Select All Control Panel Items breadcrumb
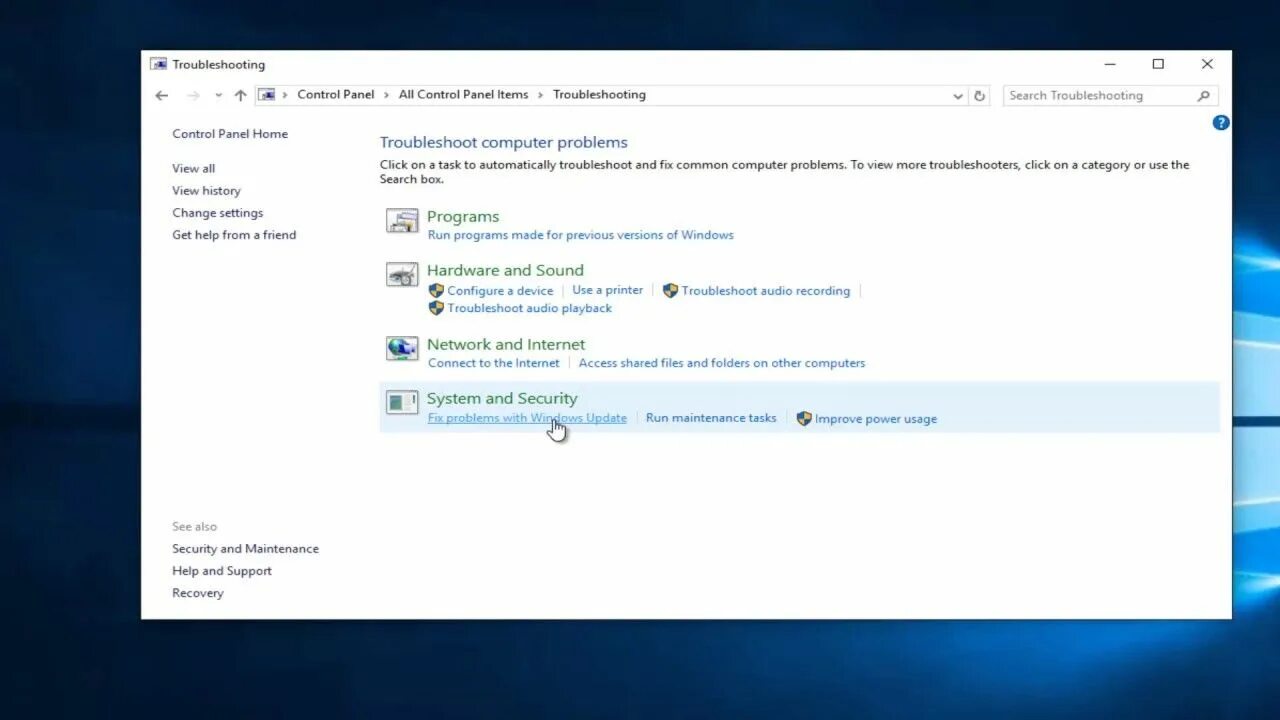 click(x=463, y=95)
